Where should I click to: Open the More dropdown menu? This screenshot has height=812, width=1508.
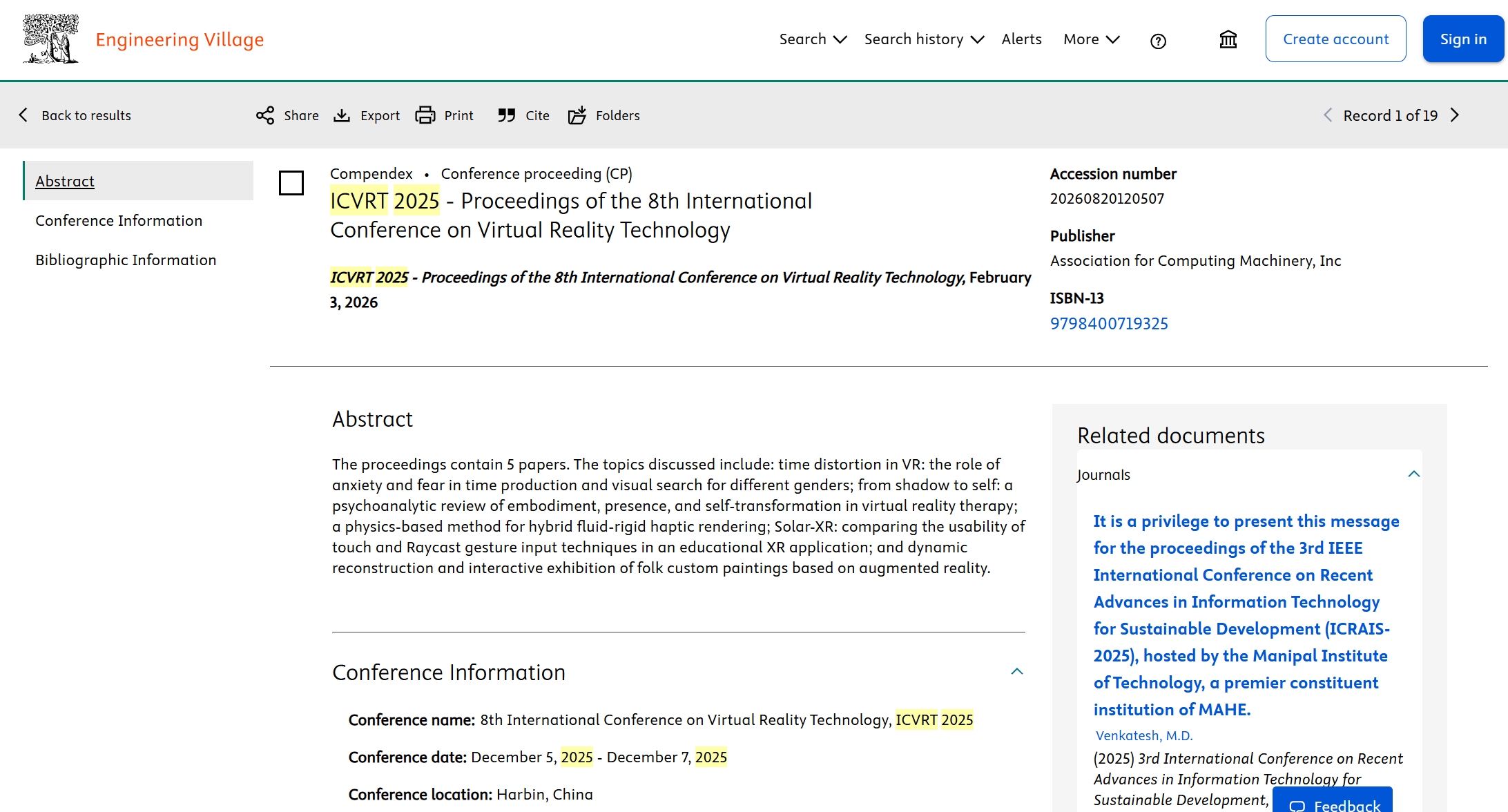[1091, 39]
